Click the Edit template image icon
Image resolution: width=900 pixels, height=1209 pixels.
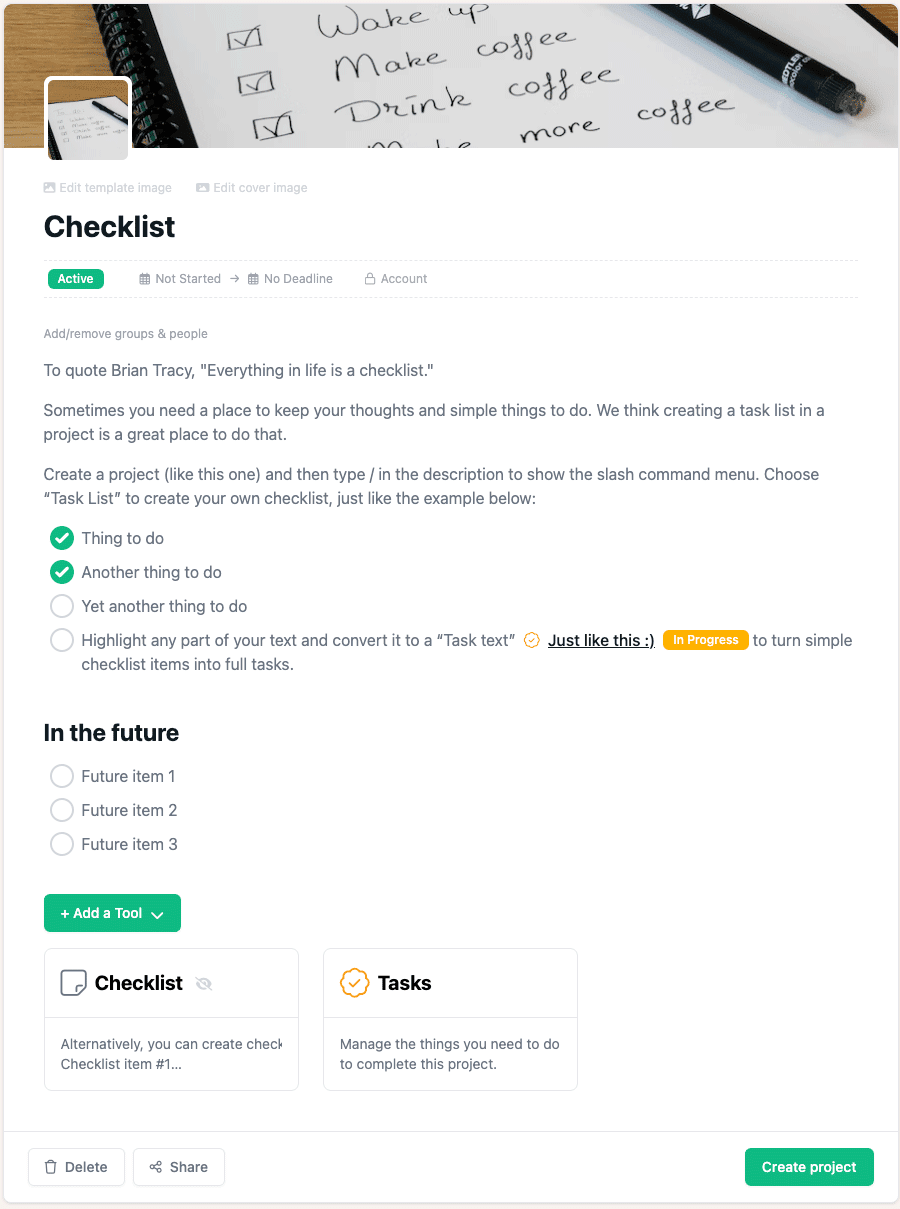tap(48, 187)
